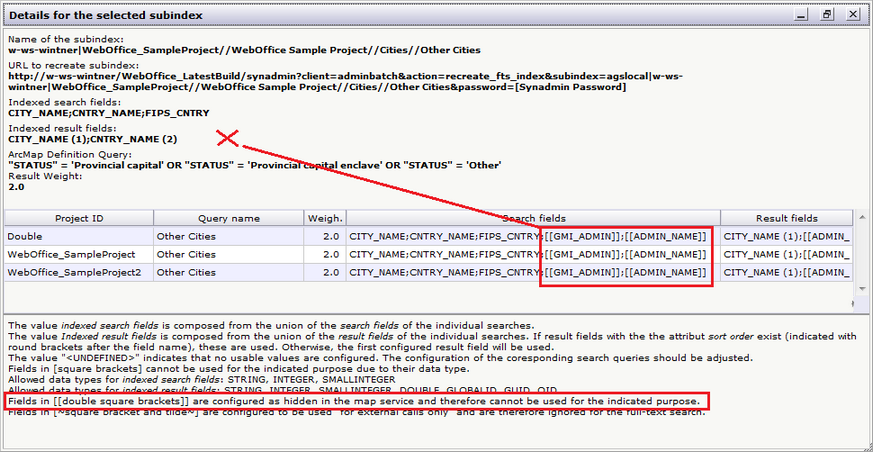
Task: Click the indexed search fields value CITY_NAME;CNTRY_NAME;FIPS_CNTRY
Action: click(x=109, y=113)
